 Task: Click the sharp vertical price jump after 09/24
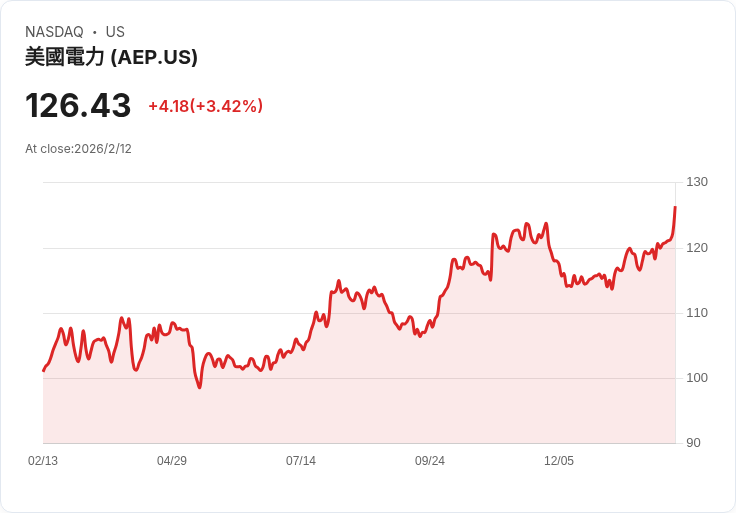tap(492, 255)
